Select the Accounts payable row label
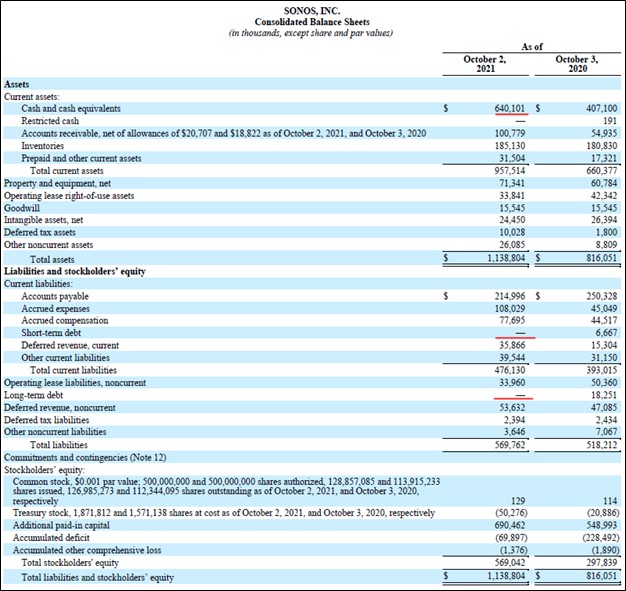 pyautogui.click(x=53, y=296)
